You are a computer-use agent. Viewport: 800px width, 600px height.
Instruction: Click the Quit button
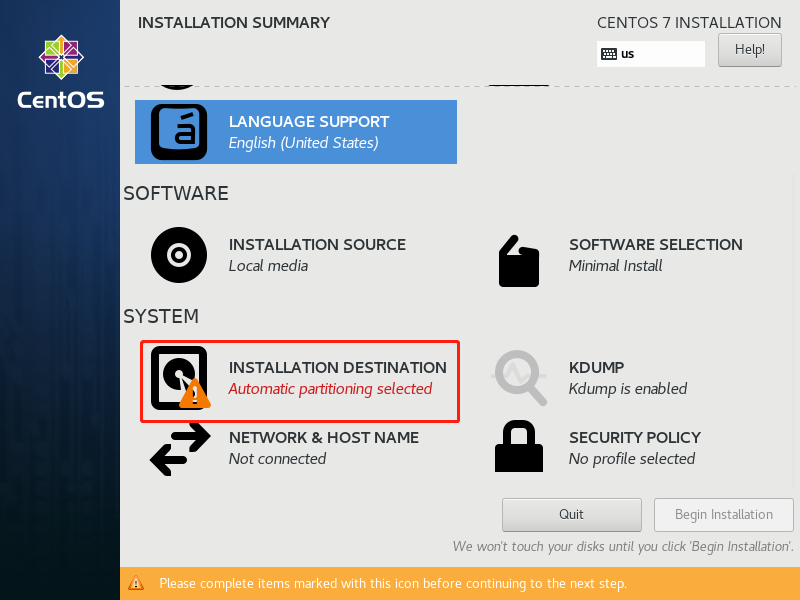click(x=571, y=515)
